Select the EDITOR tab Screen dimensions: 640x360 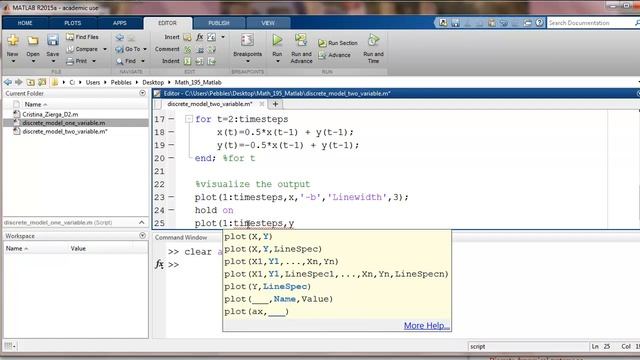tap(167, 23)
